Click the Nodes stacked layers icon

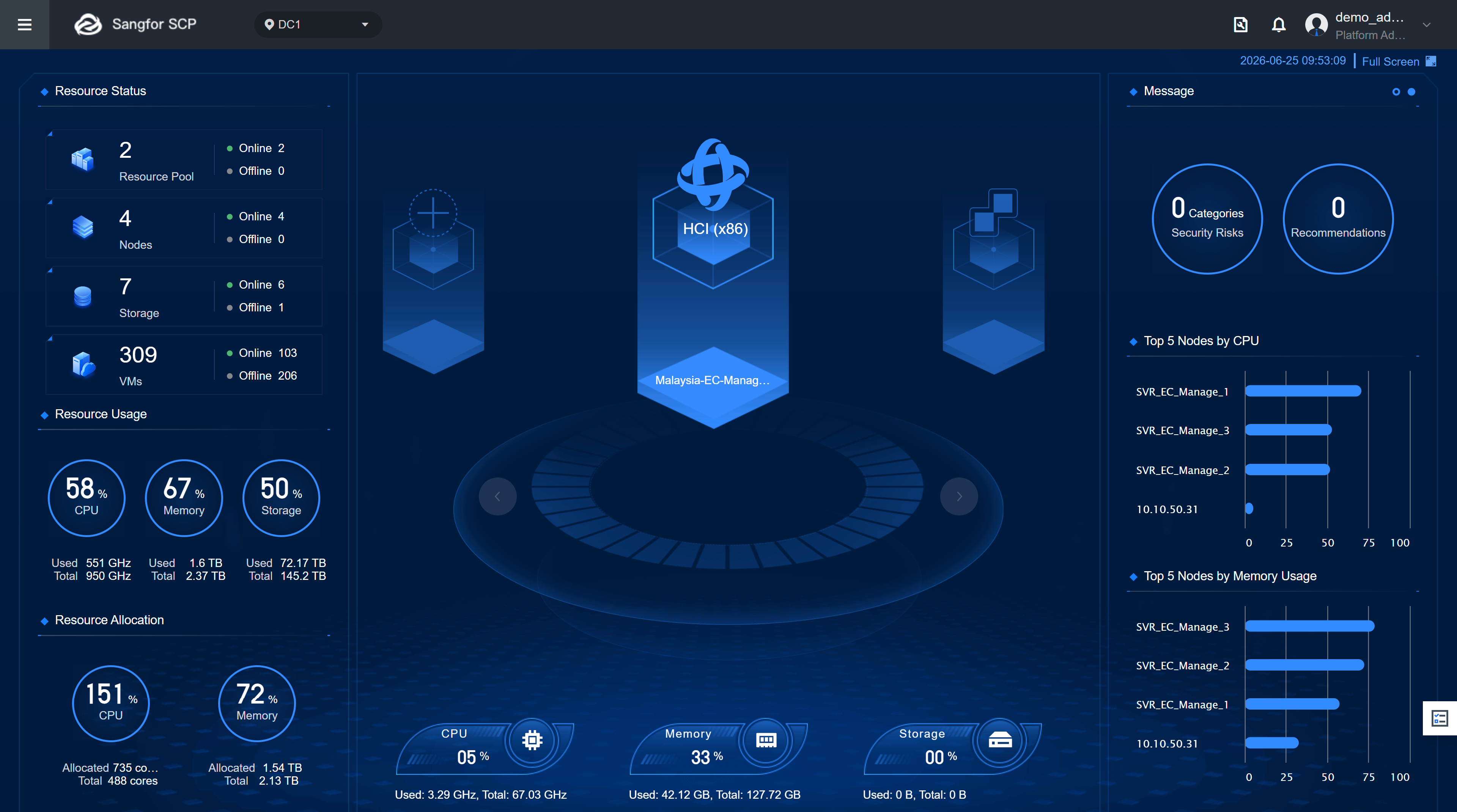(83, 227)
